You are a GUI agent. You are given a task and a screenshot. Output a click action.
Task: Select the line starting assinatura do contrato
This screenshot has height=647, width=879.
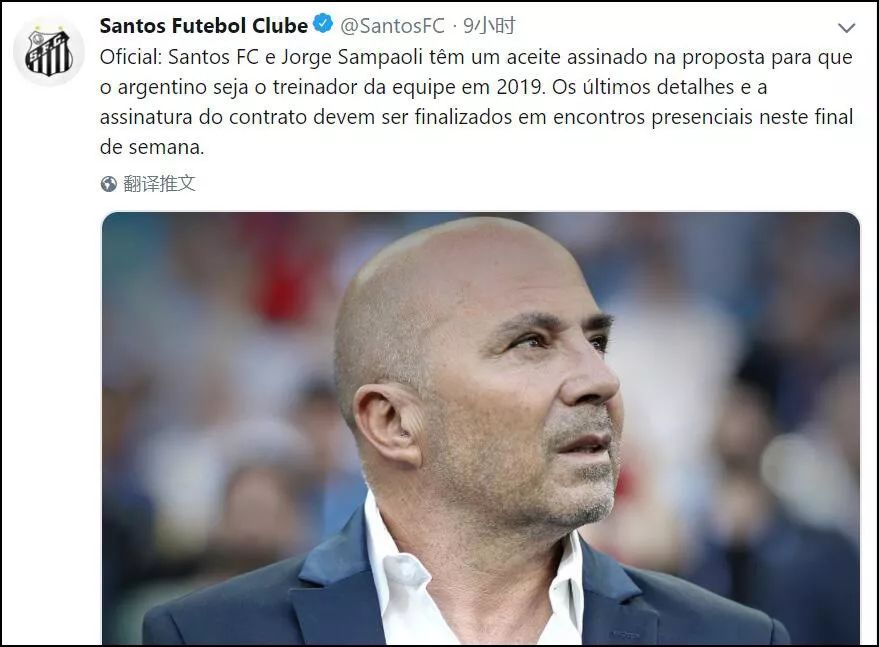476,117
